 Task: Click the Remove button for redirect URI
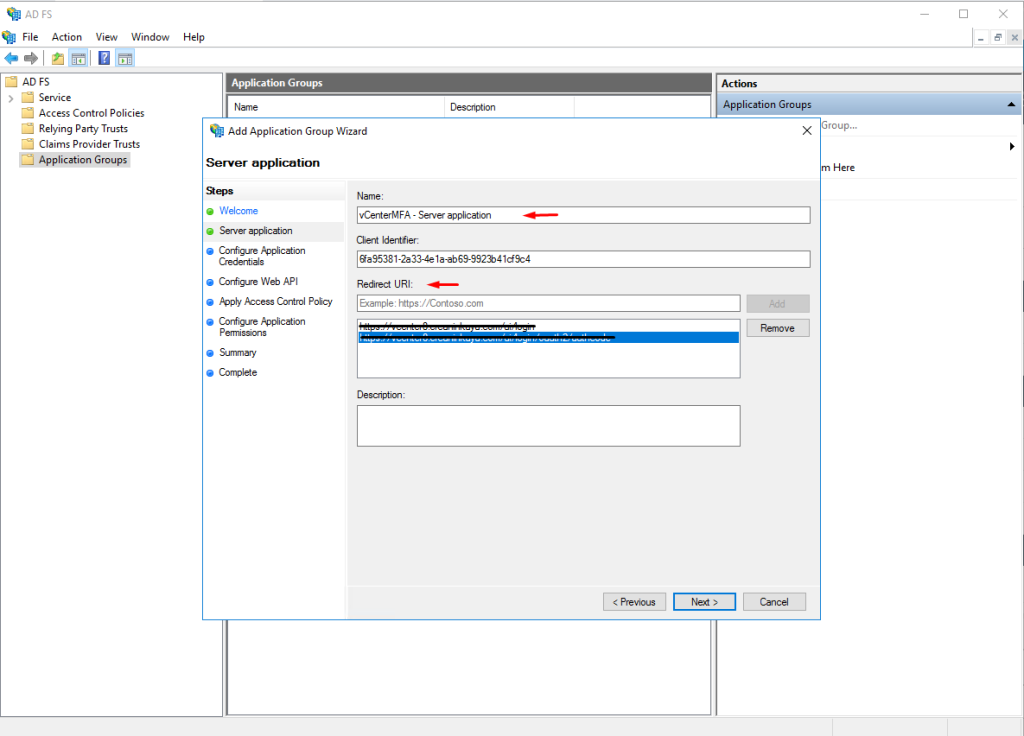(x=777, y=328)
